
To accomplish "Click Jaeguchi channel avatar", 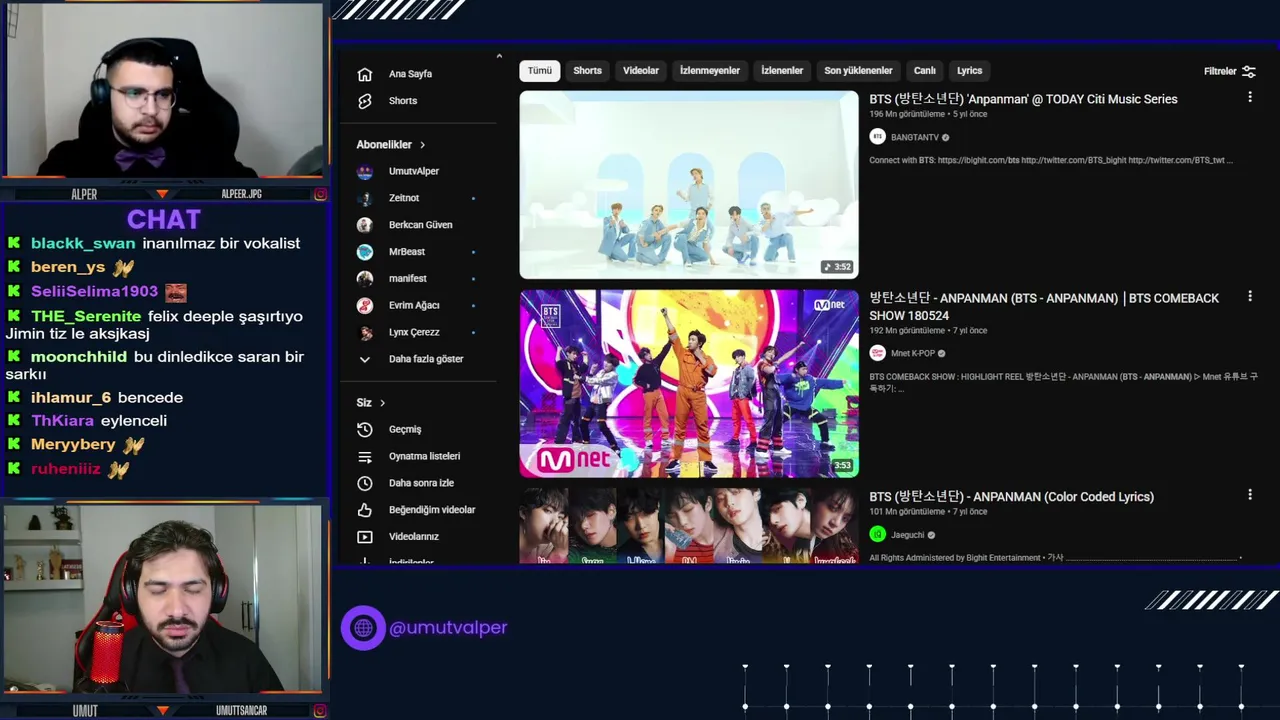I will [877, 535].
